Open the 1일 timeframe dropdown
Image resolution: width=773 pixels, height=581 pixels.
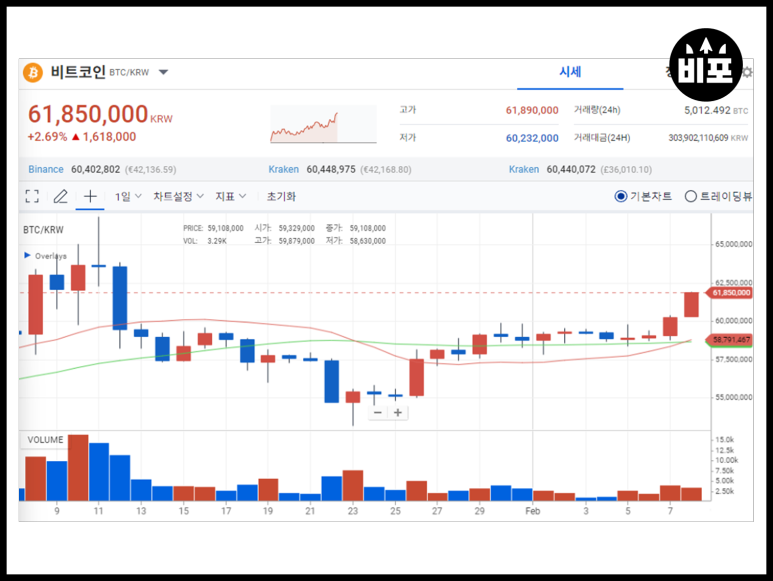128,197
